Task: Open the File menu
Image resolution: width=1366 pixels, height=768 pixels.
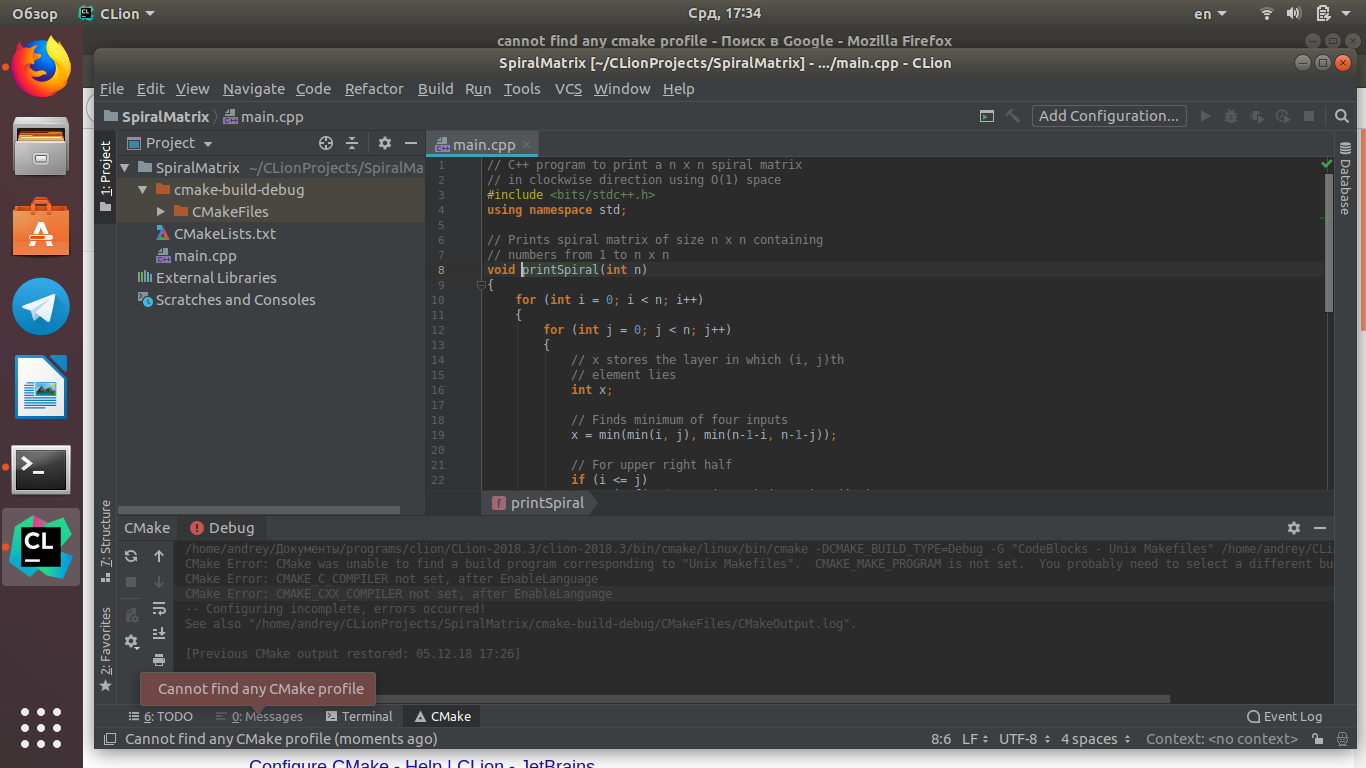Action: point(112,89)
